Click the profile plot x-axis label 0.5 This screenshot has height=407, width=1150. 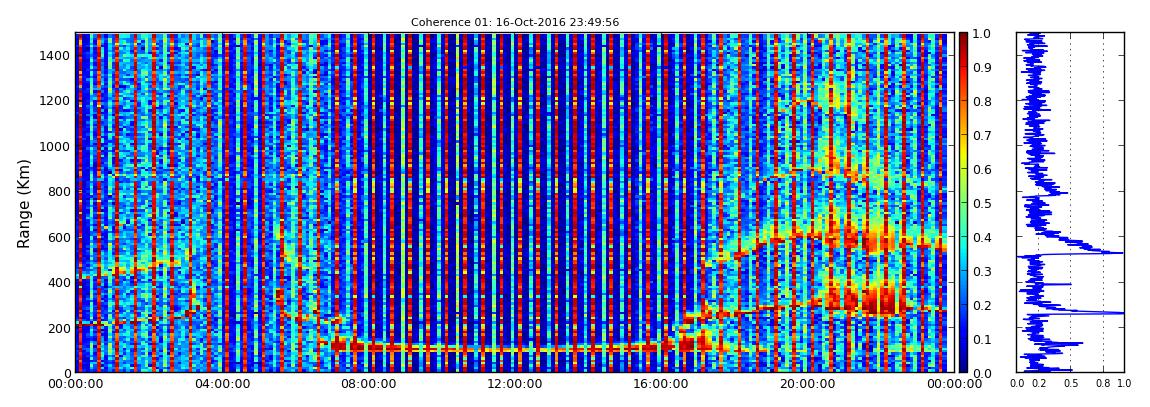click(x=1071, y=384)
